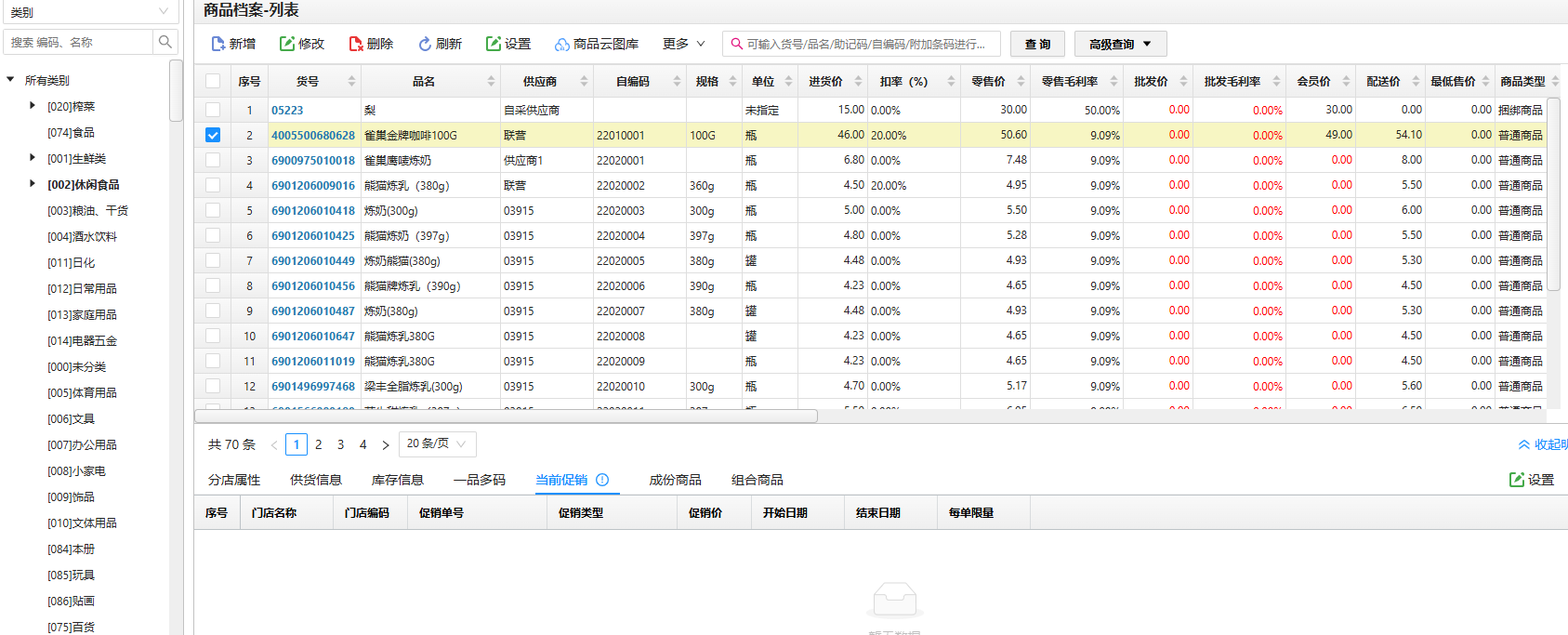This screenshot has width=1568, height=635.
Task: Open item link 6901206010487
Action: click(313, 311)
